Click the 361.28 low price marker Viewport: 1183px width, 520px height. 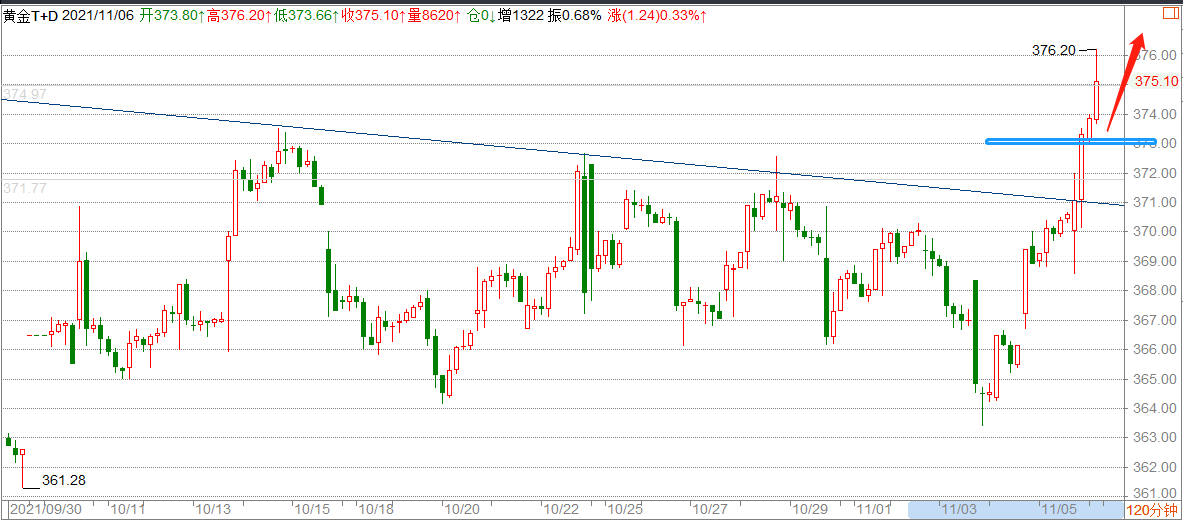pos(63,480)
